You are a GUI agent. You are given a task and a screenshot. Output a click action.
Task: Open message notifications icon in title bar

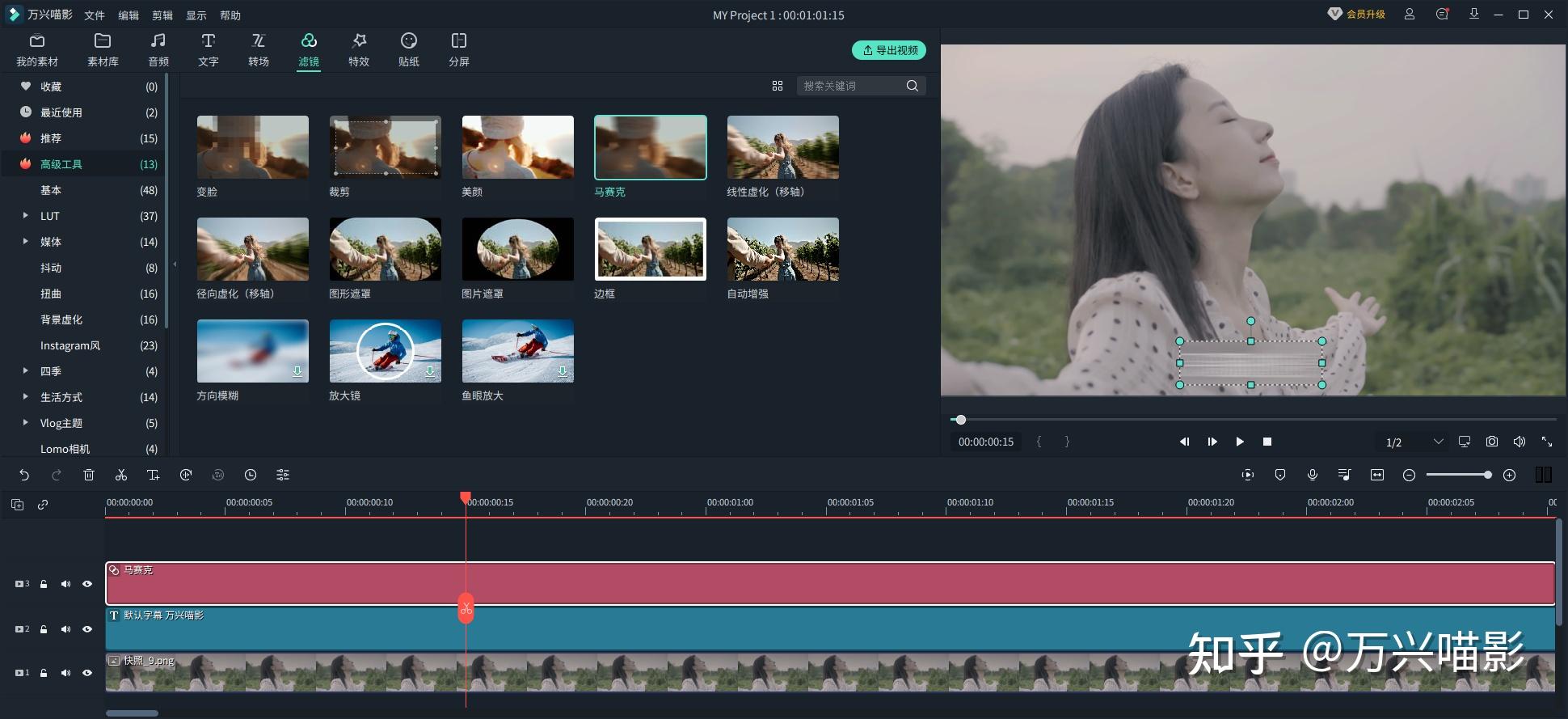point(1442,15)
